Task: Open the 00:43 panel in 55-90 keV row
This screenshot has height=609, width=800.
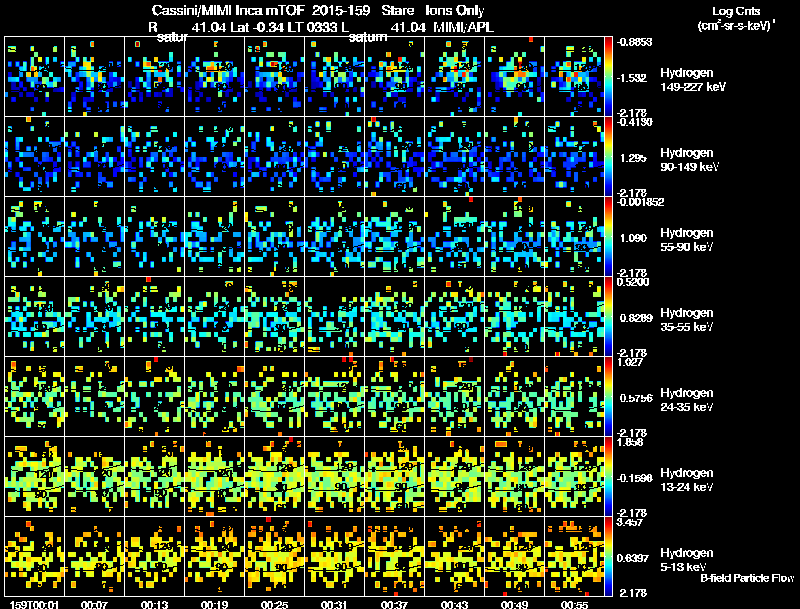Action: pyautogui.click(x=454, y=237)
